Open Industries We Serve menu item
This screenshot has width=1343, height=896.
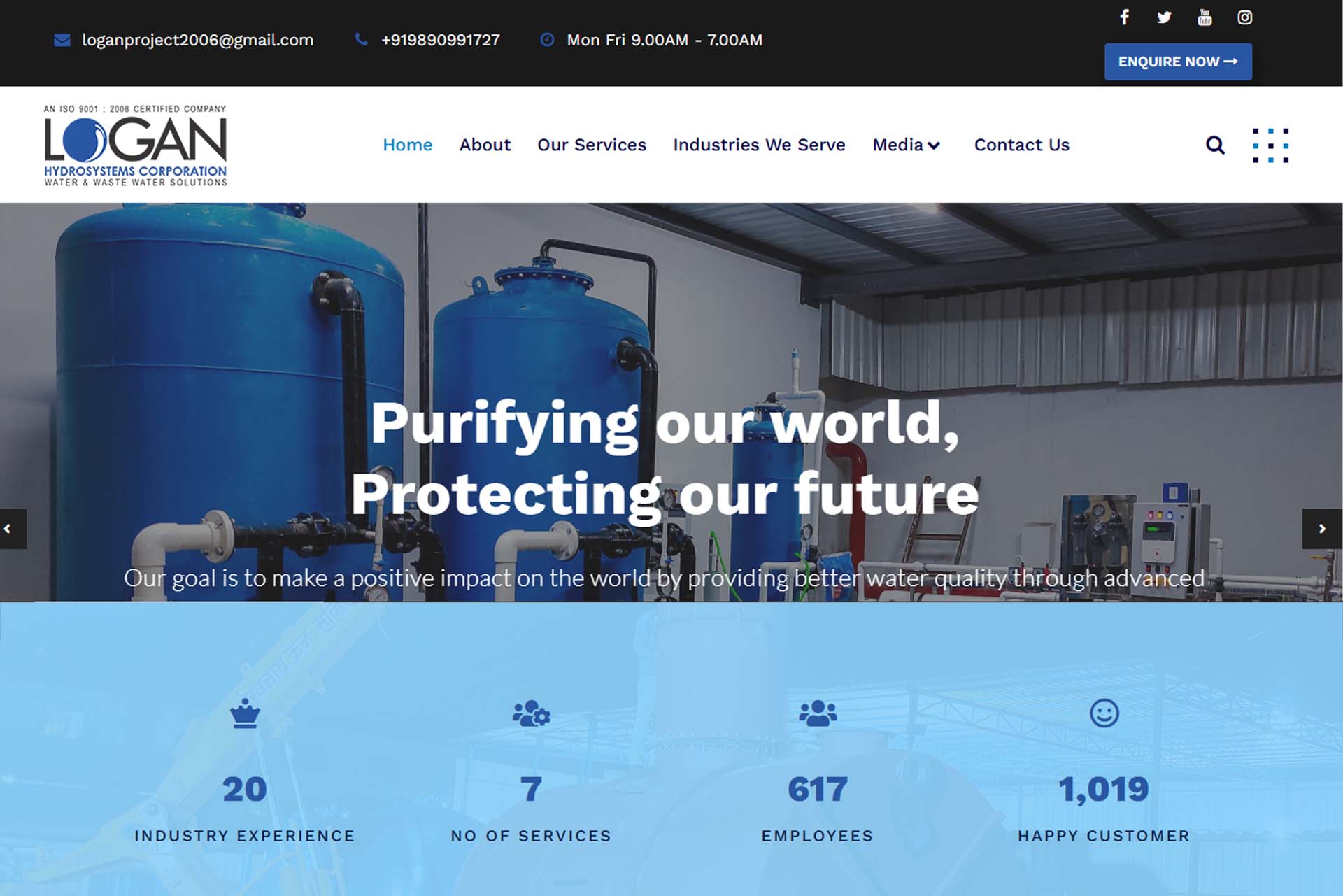point(759,145)
